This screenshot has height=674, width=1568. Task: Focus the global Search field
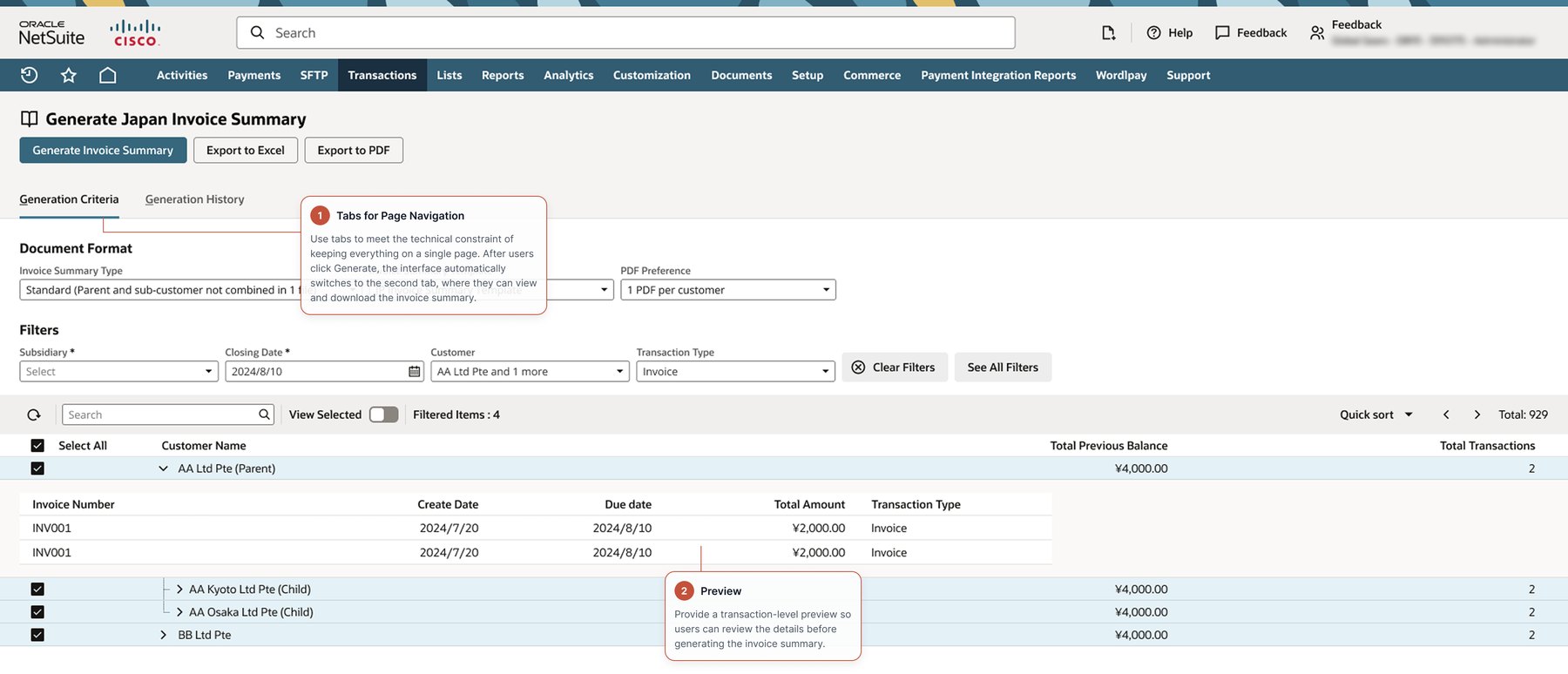[625, 32]
